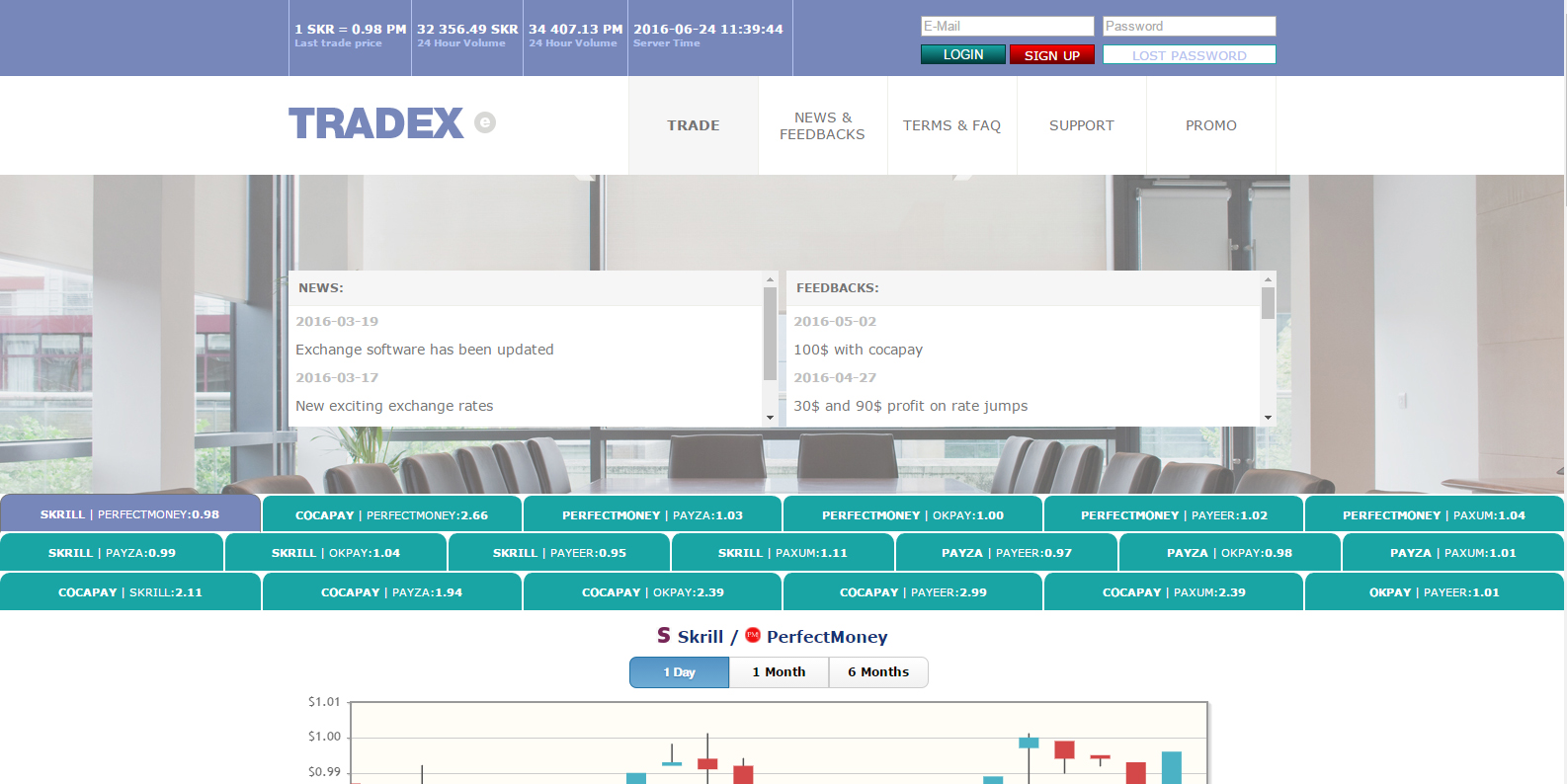Viewport: 1567px width, 784px height.
Task: Click the 'FEEDBACKS:' panel heading
Action: [x=837, y=288]
